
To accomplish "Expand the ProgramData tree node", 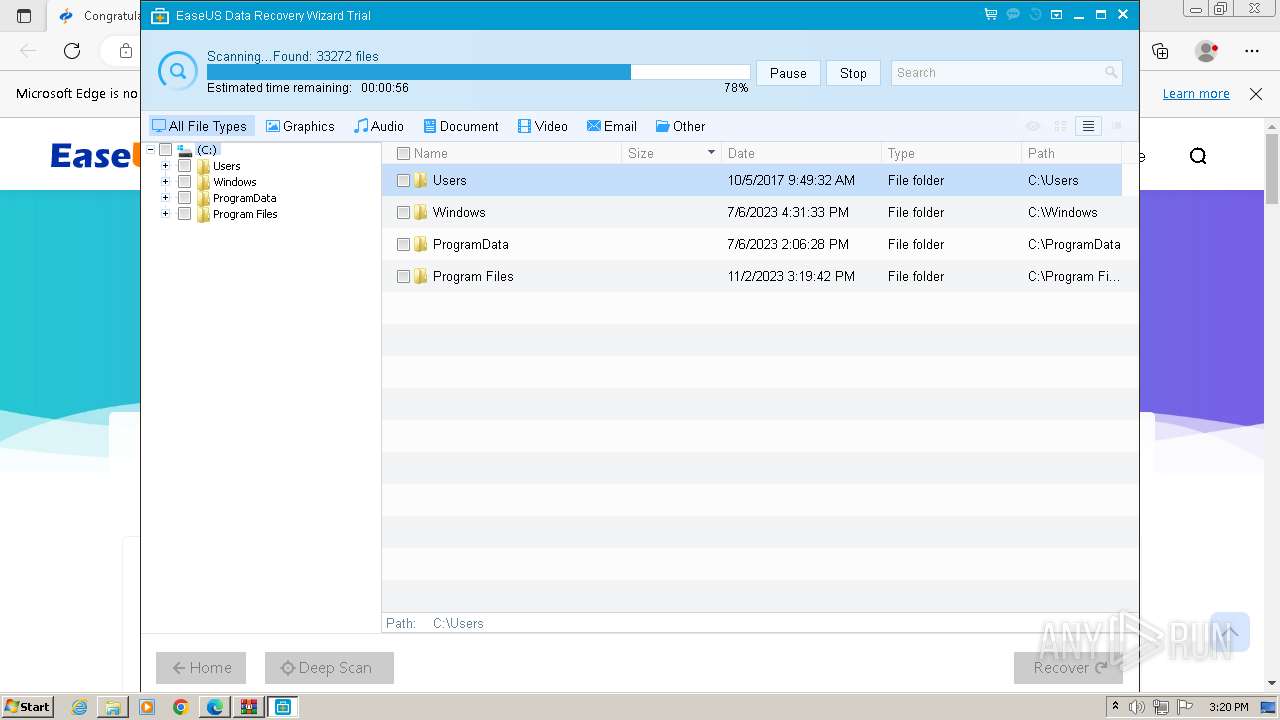I will point(165,198).
